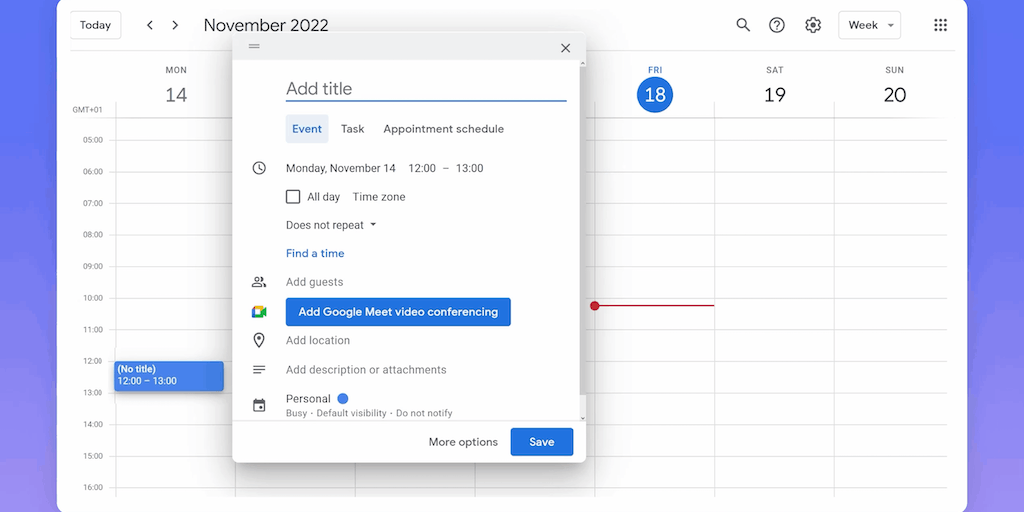Add Google Meet video conferencing
Image resolution: width=1024 pixels, height=512 pixels.
(398, 312)
